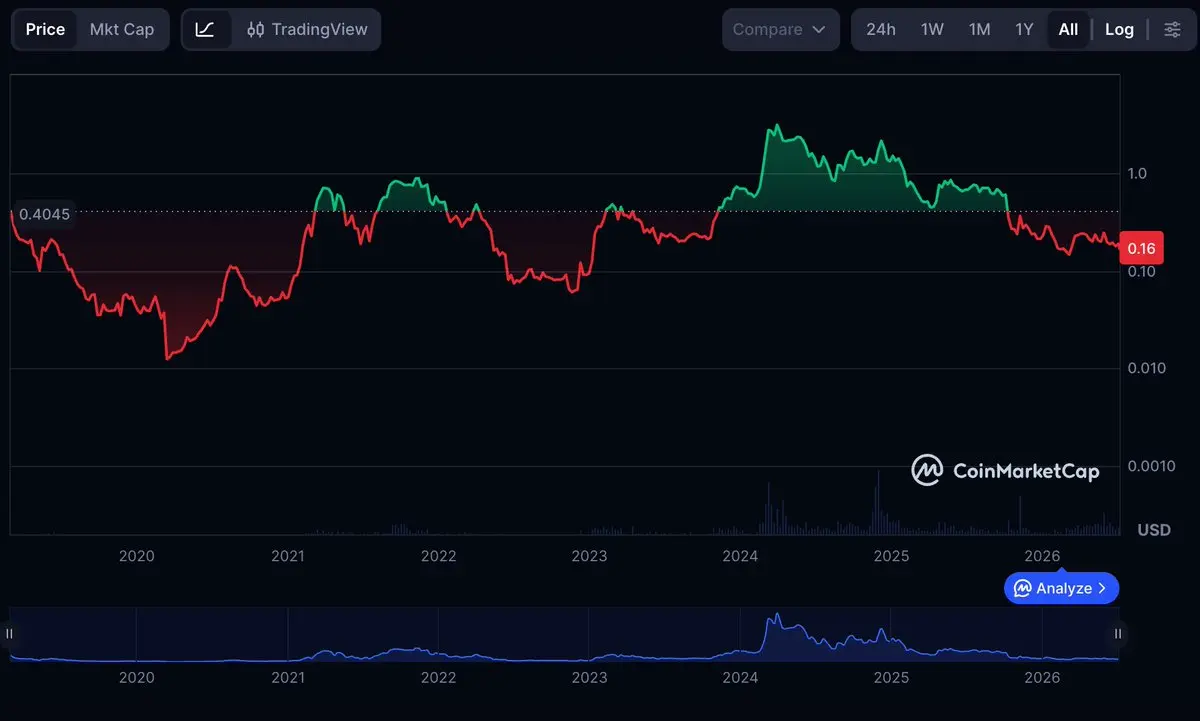The image size is (1200, 721).
Task: Select the line chart icon
Action: (205, 29)
